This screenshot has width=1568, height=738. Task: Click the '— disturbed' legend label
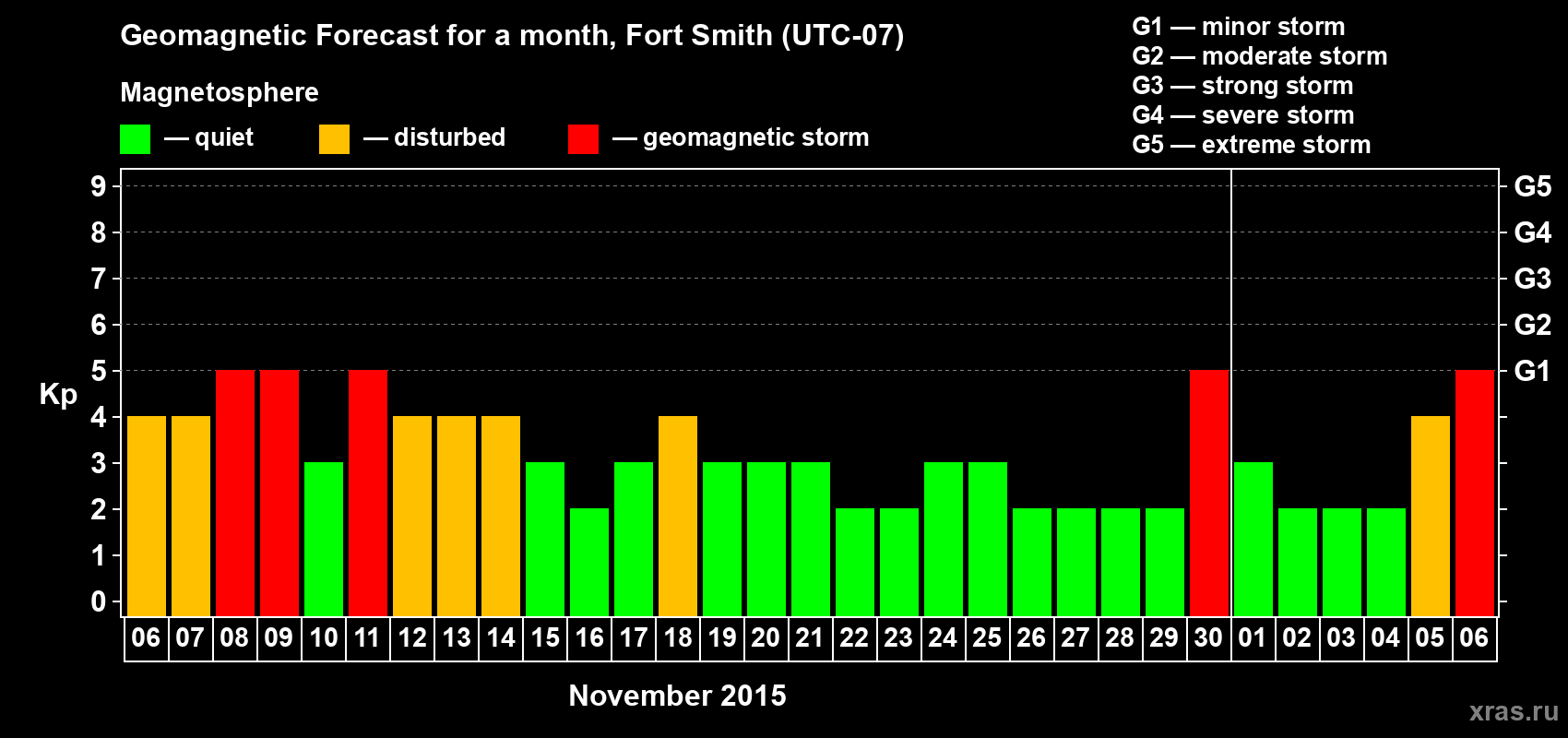coord(434,137)
